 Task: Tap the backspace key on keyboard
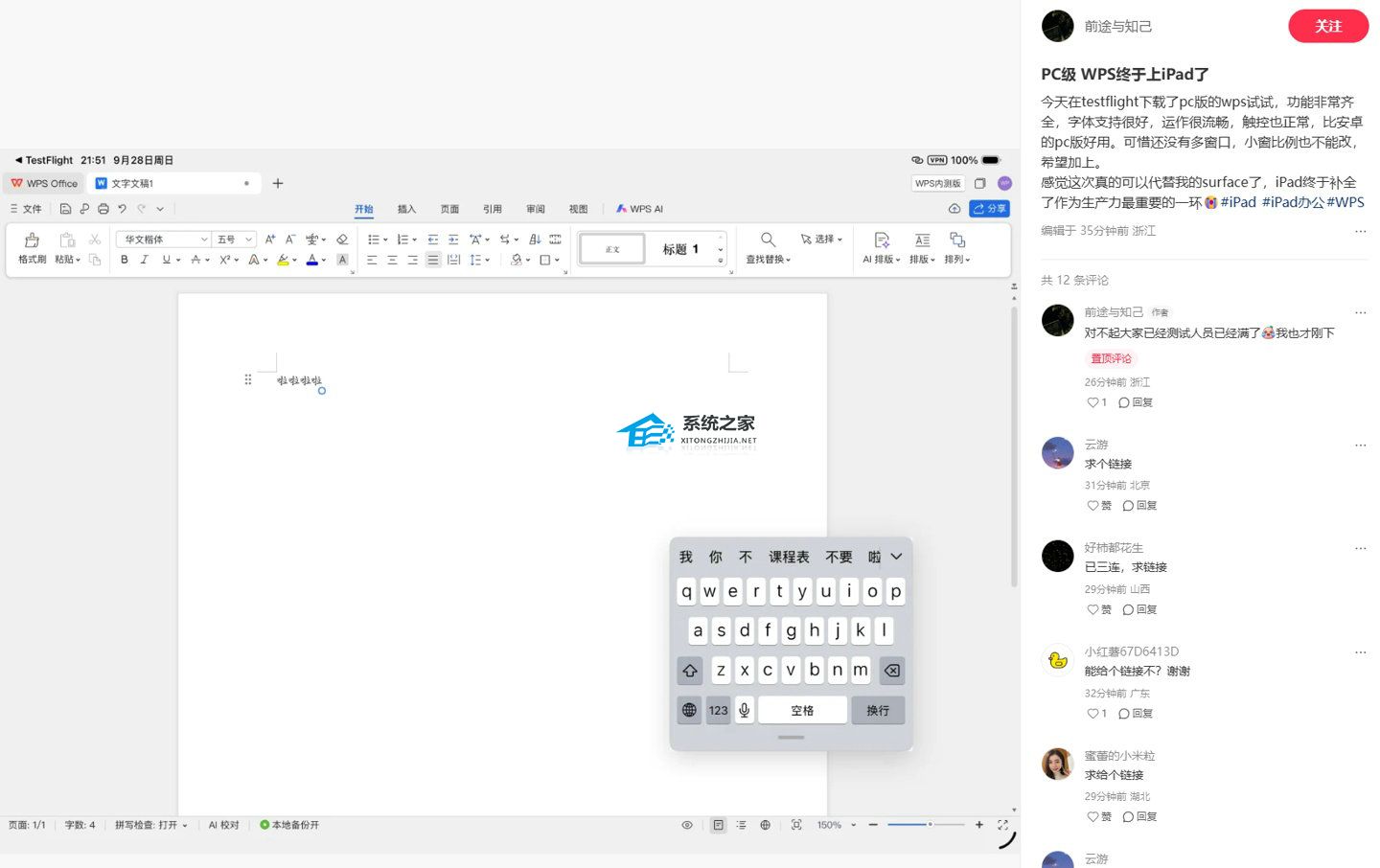click(892, 671)
